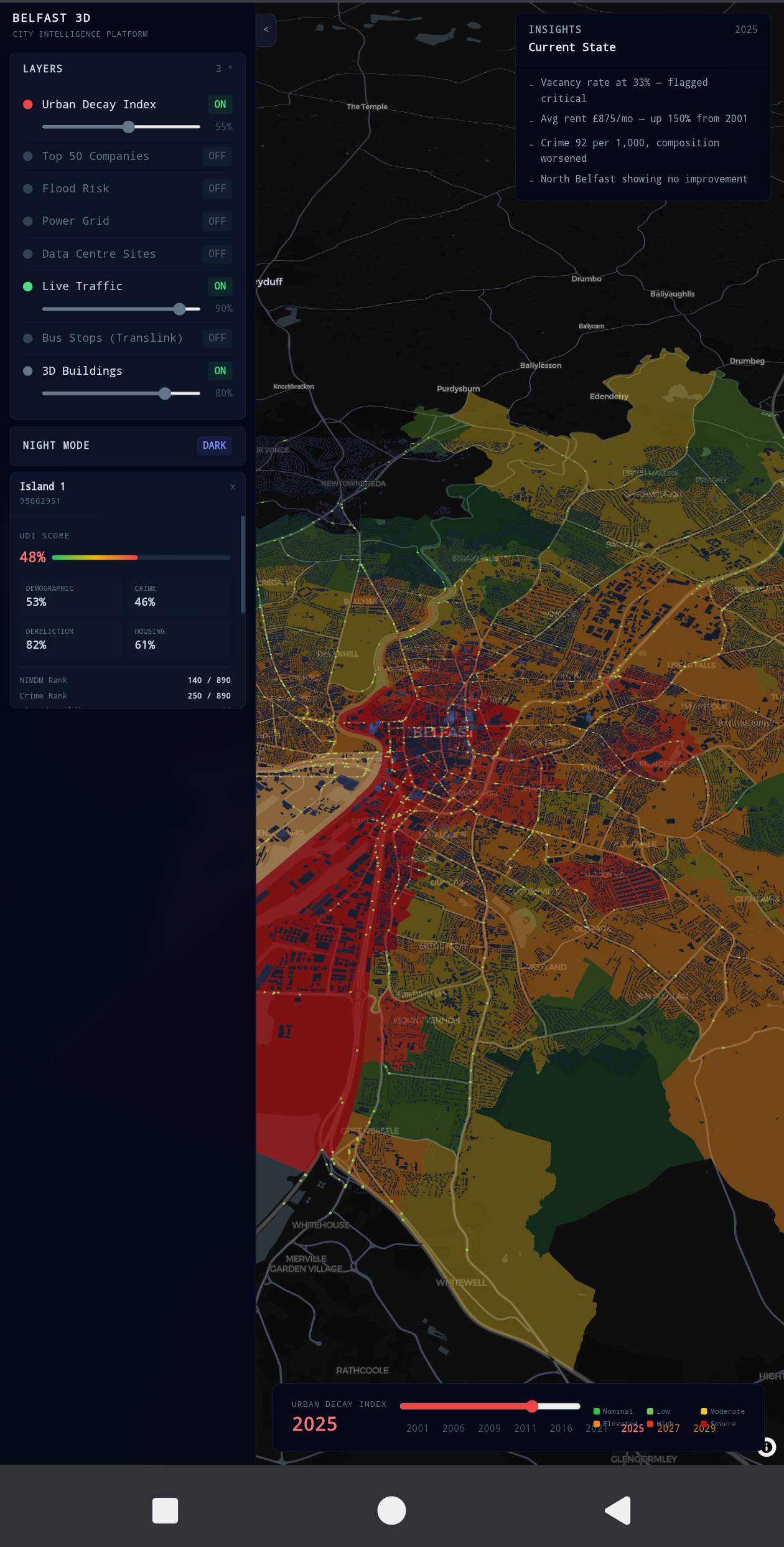Tap the Android back triangle button

click(x=618, y=1510)
